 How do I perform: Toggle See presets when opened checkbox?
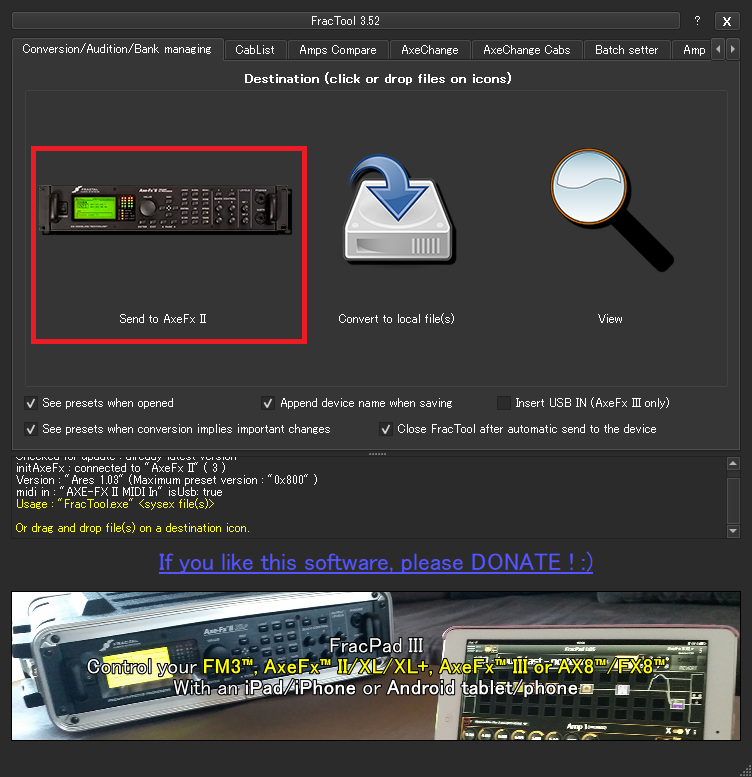coord(31,403)
